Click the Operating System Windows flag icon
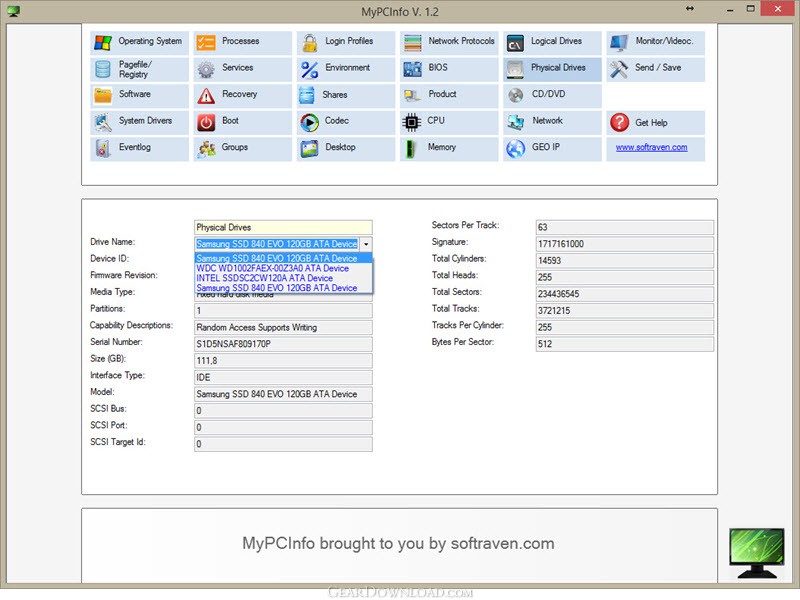 [103, 42]
